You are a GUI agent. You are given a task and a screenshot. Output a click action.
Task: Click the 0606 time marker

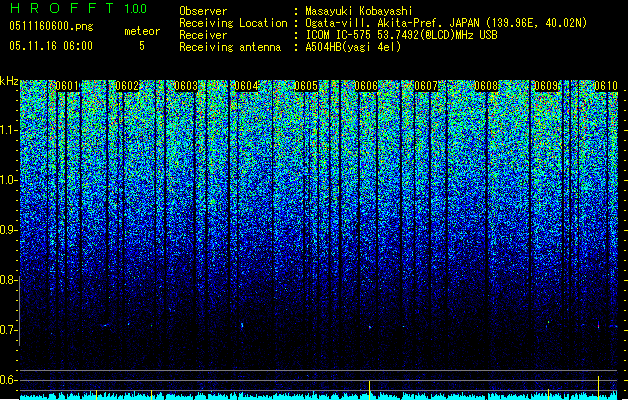click(x=366, y=86)
